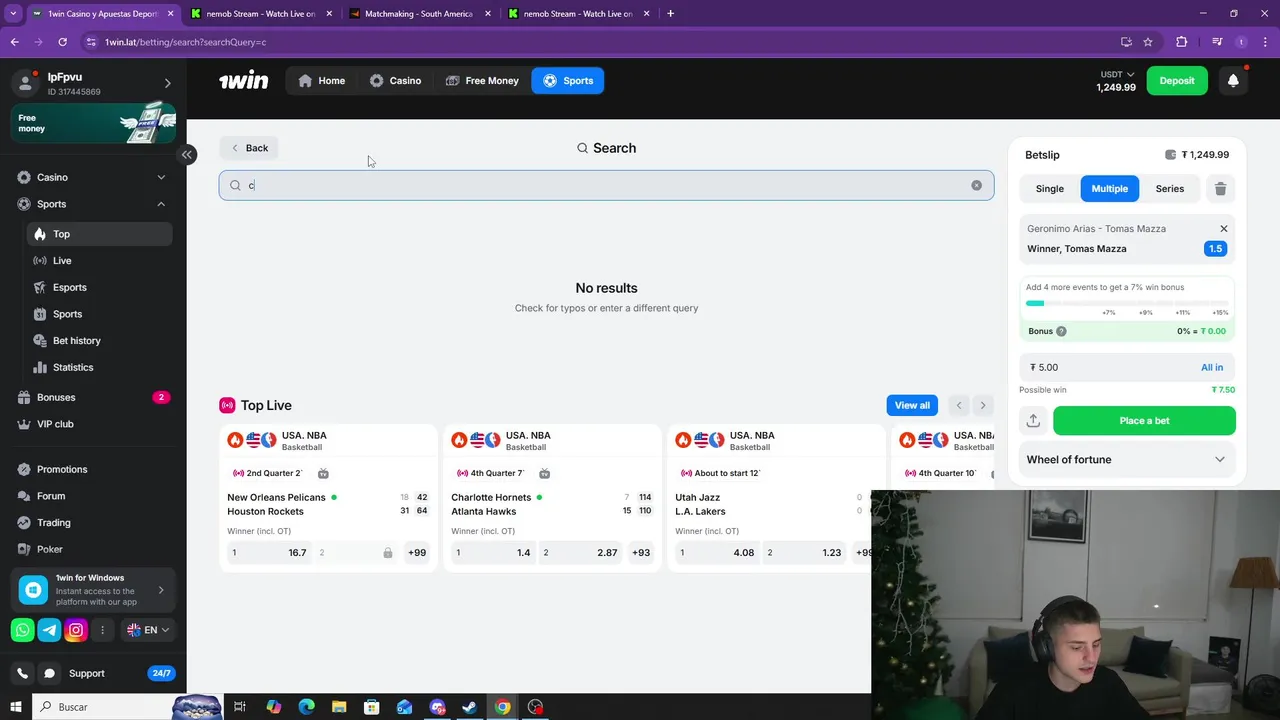Open VIP club in sidebar

coord(94,424)
